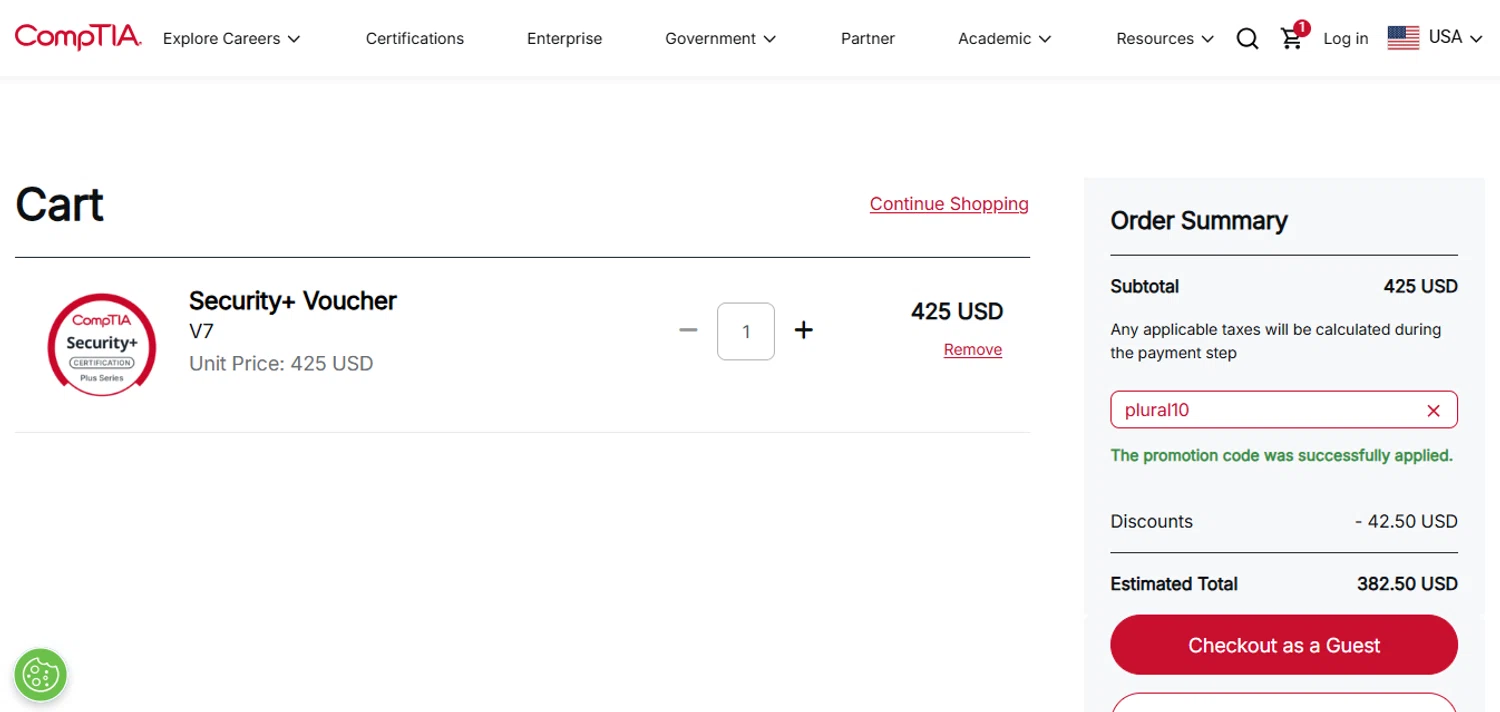Click the Unit Price: 425 USD text
The height and width of the screenshot is (712, 1500).
point(281,364)
